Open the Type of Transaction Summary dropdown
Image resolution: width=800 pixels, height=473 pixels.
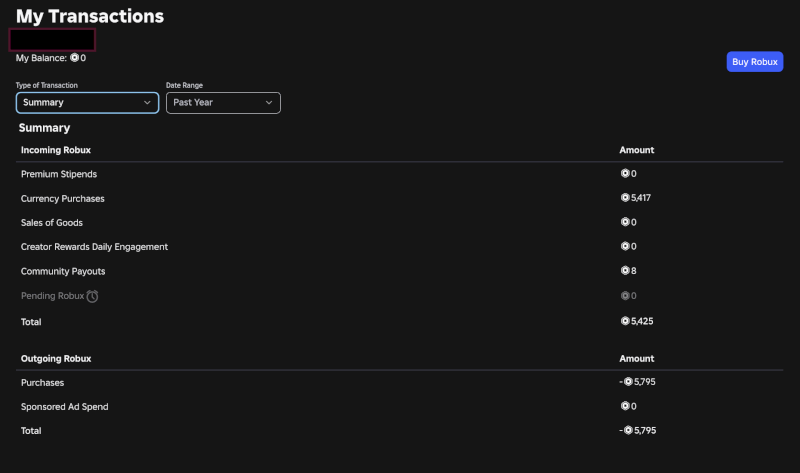[86, 102]
